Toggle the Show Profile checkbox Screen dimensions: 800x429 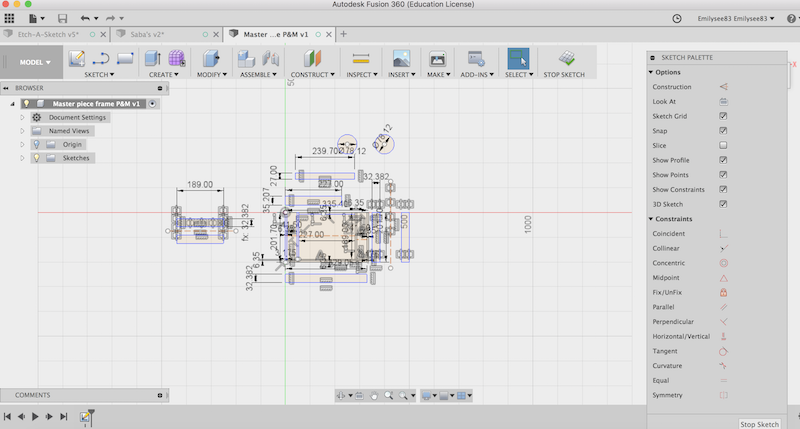(x=723, y=160)
